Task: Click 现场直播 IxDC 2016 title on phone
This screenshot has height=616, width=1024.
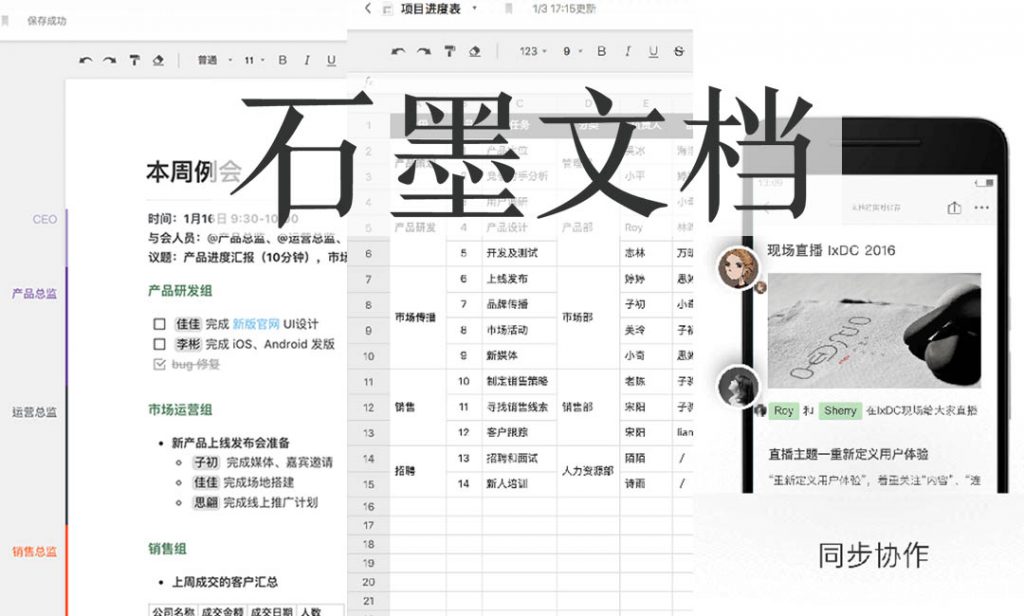Action: tap(831, 250)
